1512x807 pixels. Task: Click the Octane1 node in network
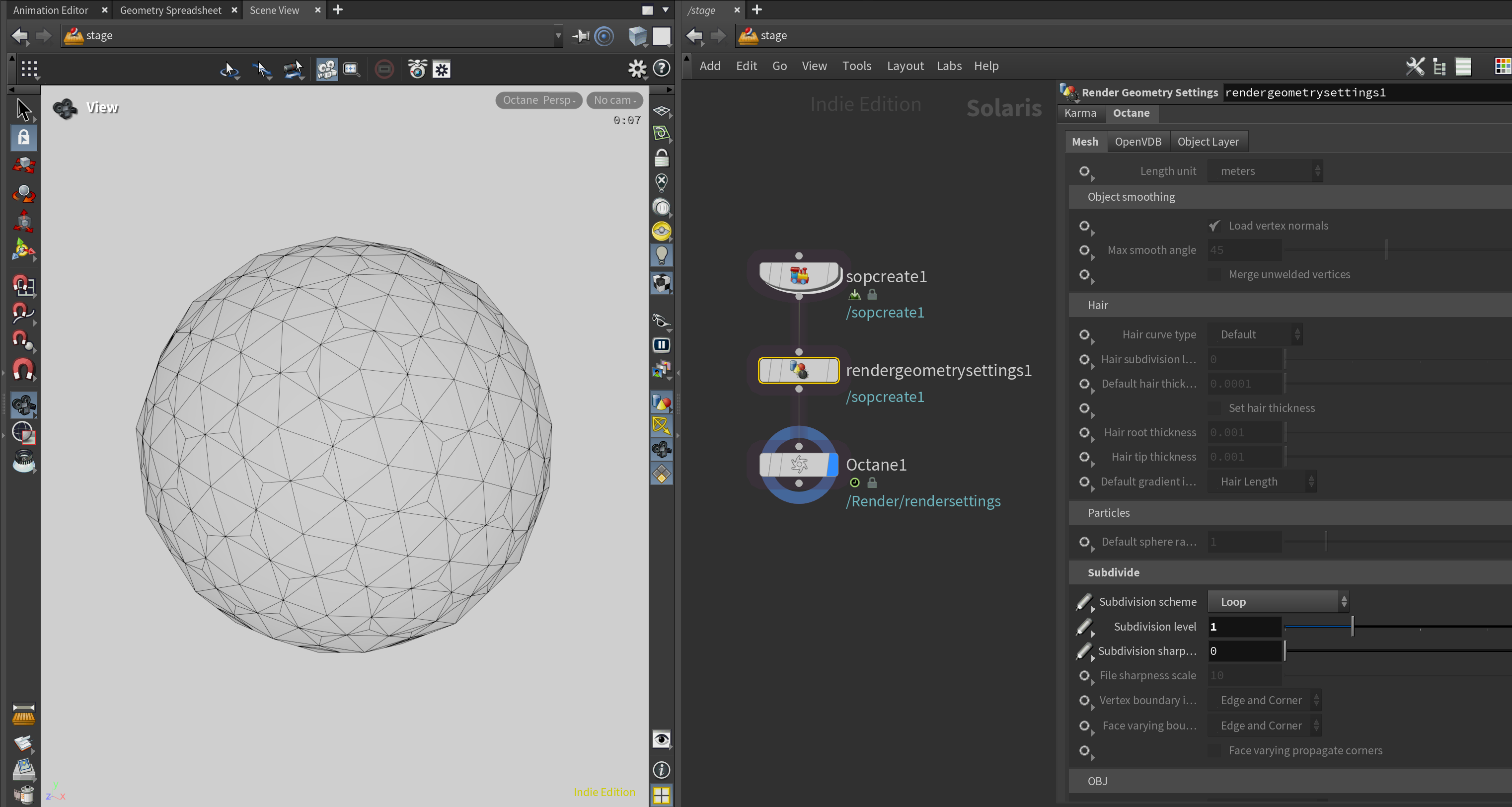pyautogui.click(x=798, y=465)
